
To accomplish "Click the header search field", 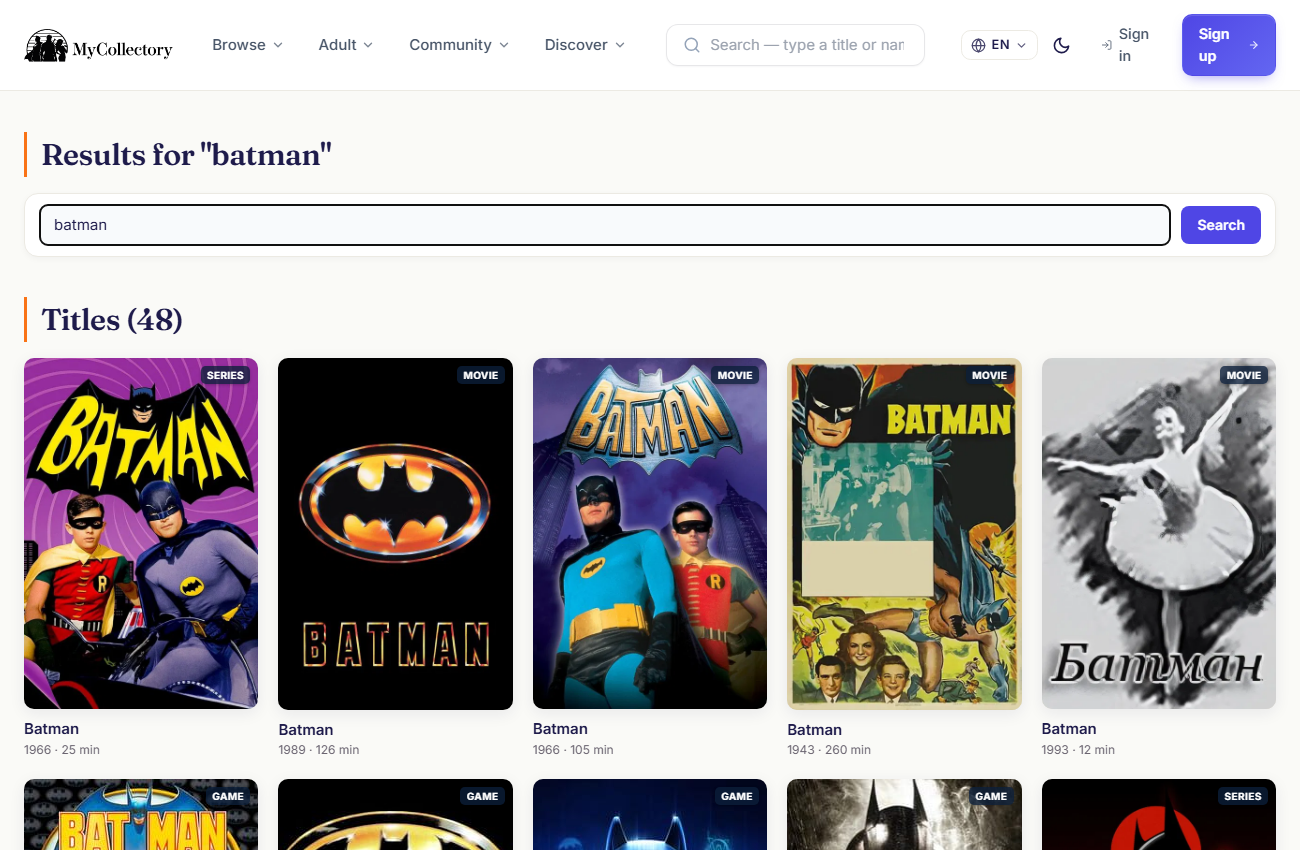I will point(795,45).
